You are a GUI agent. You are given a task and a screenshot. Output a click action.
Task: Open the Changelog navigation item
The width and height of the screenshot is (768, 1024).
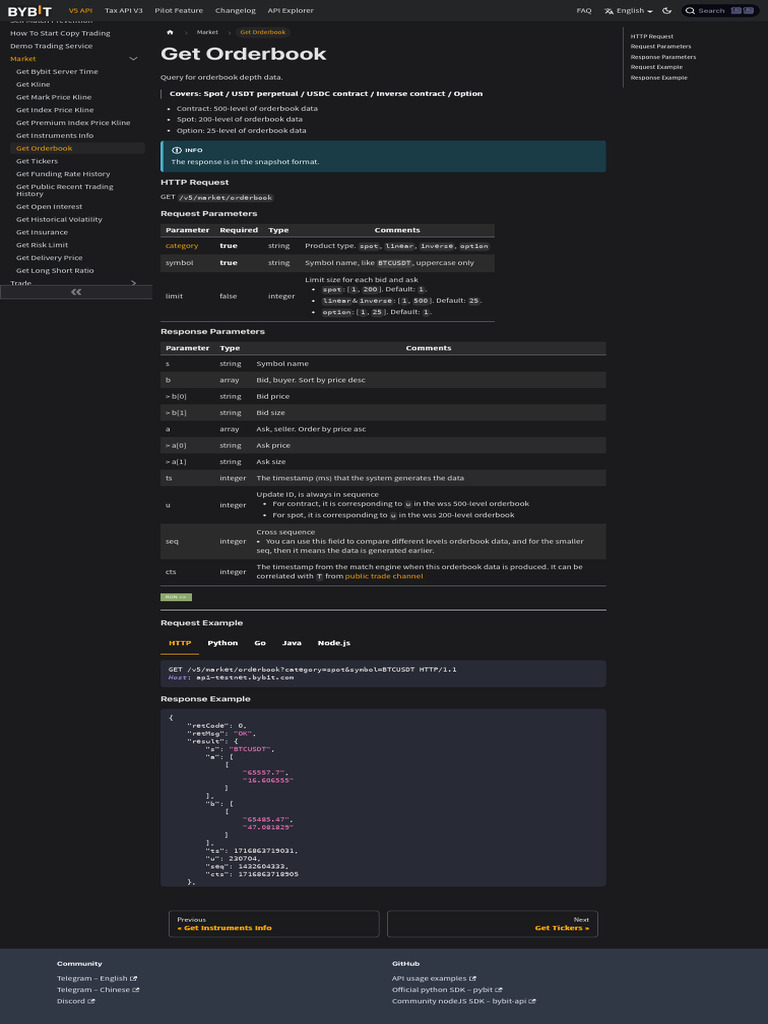coord(235,10)
